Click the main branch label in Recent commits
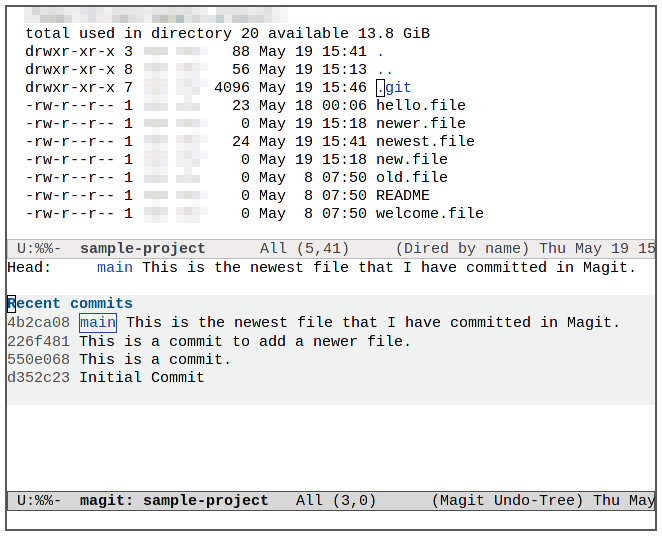The height and width of the screenshot is (537, 662). (x=98, y=322)
